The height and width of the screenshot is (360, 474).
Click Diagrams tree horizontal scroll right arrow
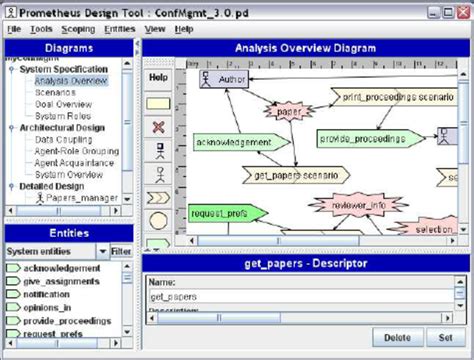[x=116, y=211]
